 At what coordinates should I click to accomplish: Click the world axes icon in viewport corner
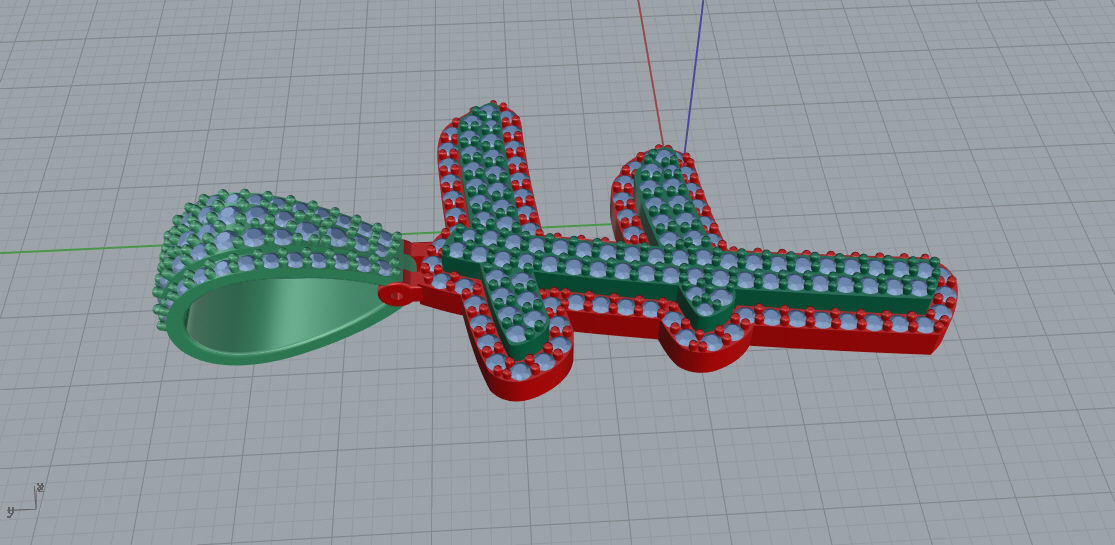(x=25, y=500)
